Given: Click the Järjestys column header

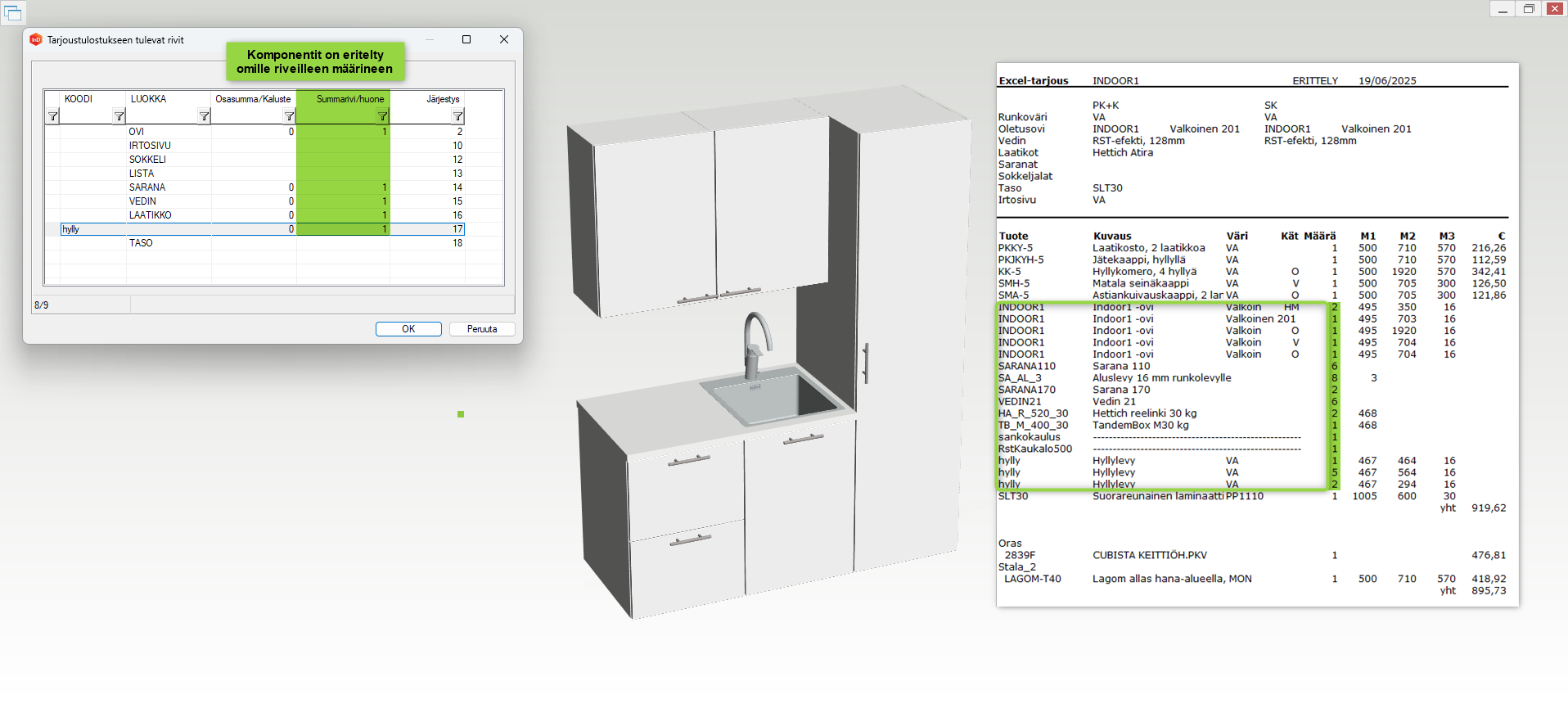Looking at the screenshot, I should pos(443,99).
